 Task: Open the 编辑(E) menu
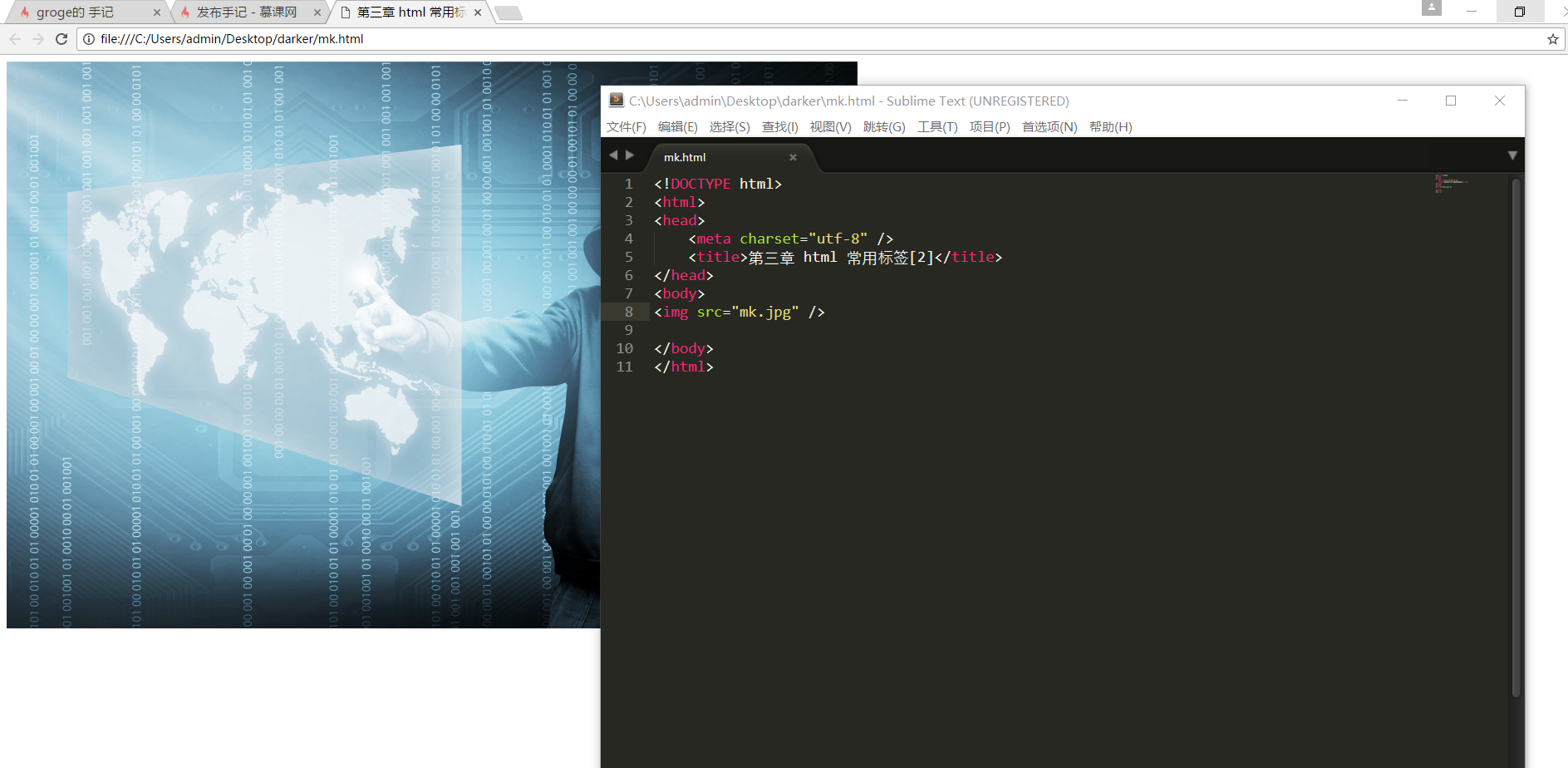pyautogui.click(x=678, y=127)
